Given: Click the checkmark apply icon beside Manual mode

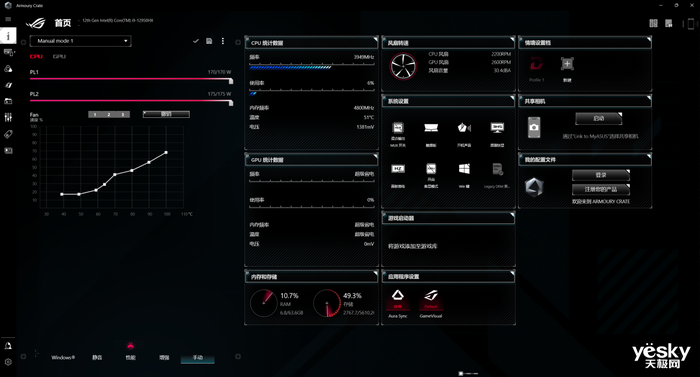Looking at the screenshot, I should (196, 41).
